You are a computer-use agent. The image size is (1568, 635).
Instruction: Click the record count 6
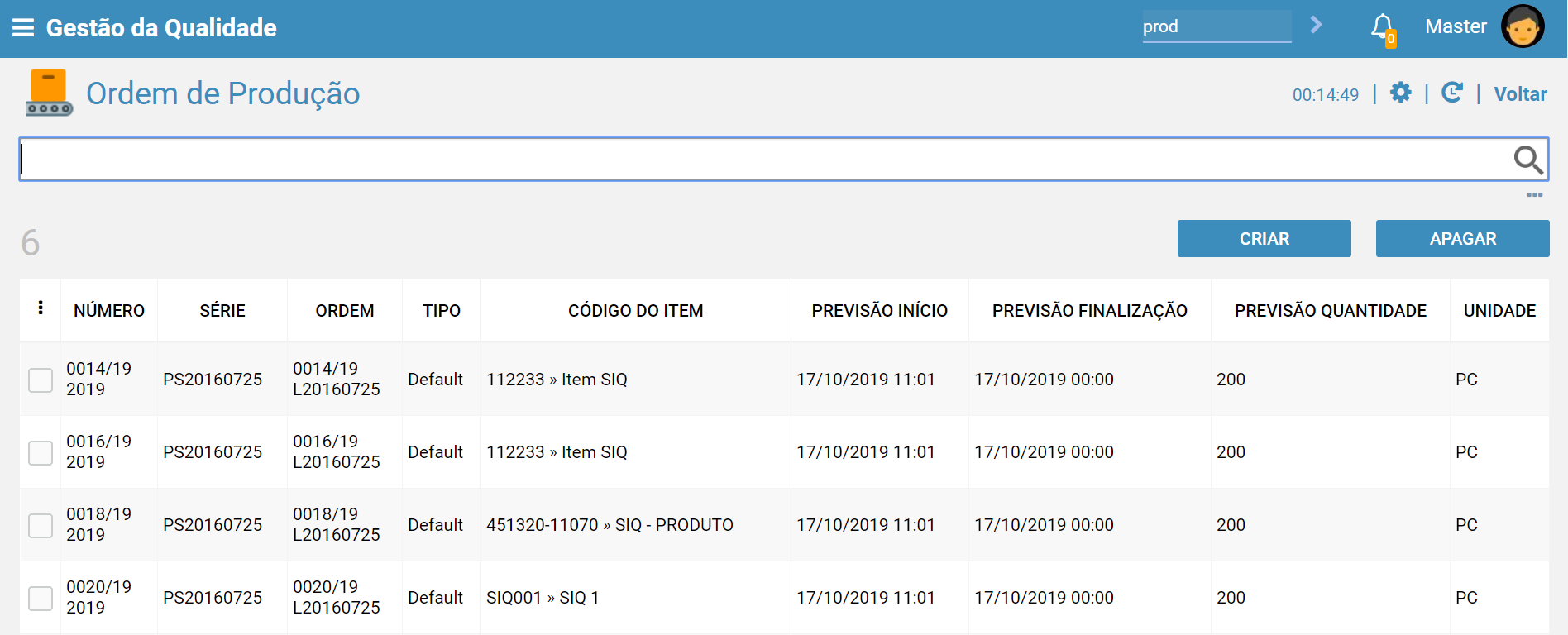[31, 243]
